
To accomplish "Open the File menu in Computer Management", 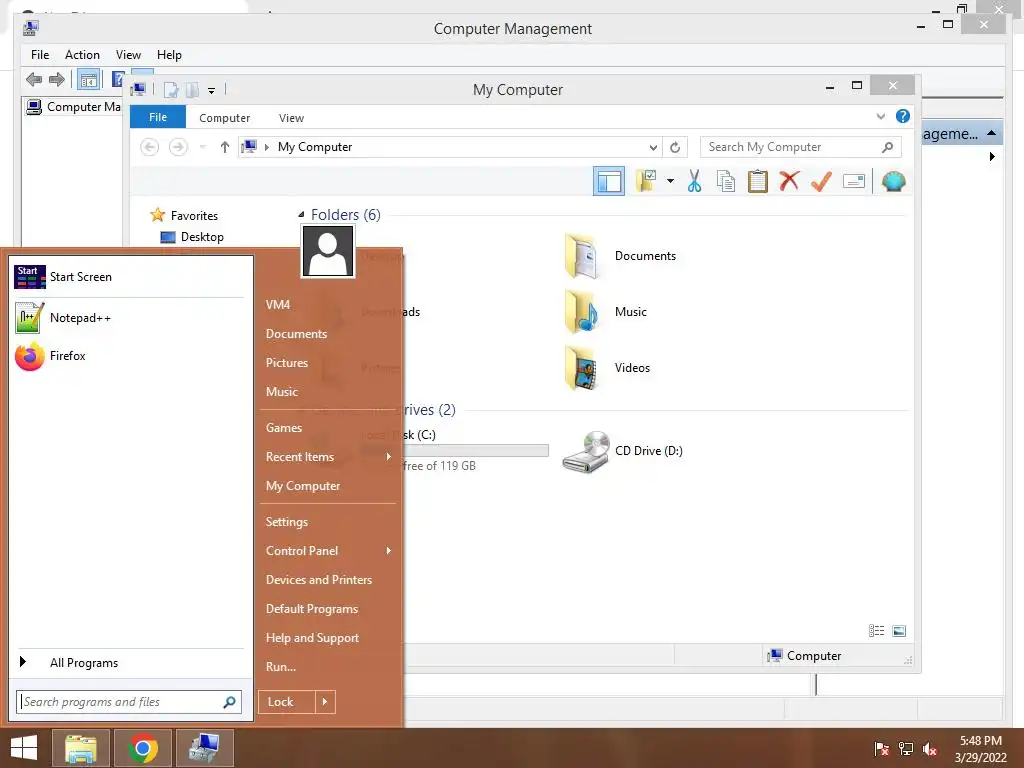I will 40,55.
